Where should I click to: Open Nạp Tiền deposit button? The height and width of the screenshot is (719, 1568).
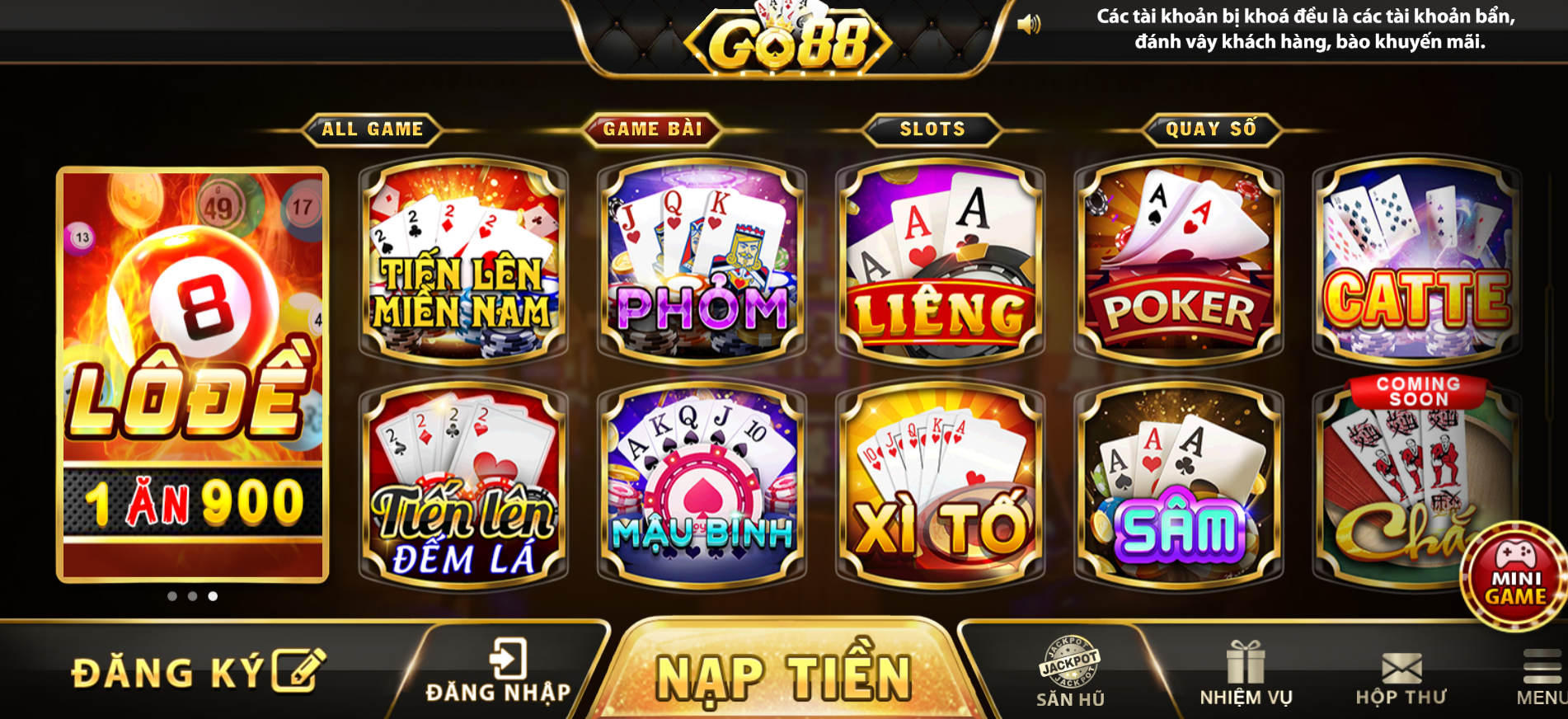point(784,678)
